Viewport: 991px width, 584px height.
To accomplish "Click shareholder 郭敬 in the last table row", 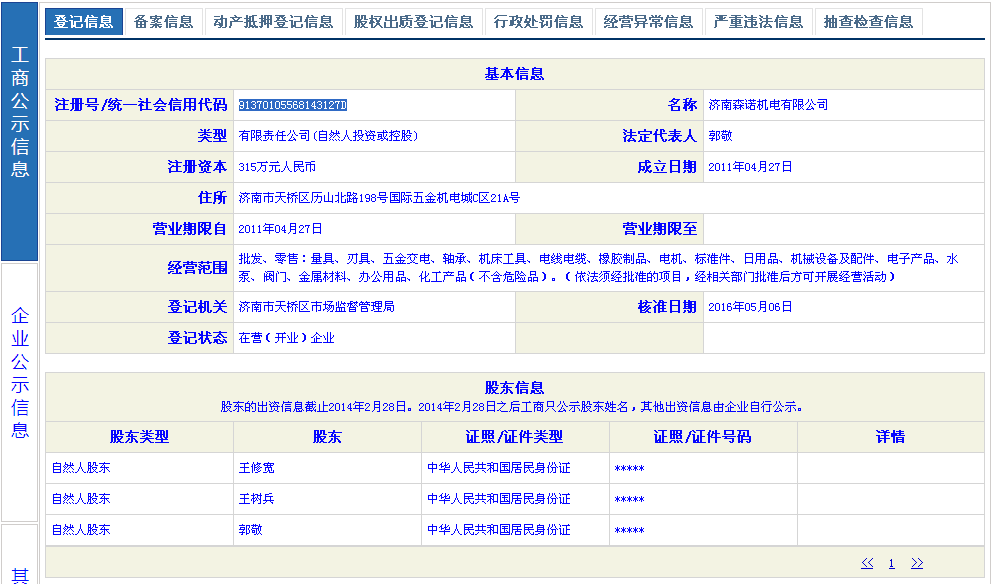I will [x=250, y=530].
